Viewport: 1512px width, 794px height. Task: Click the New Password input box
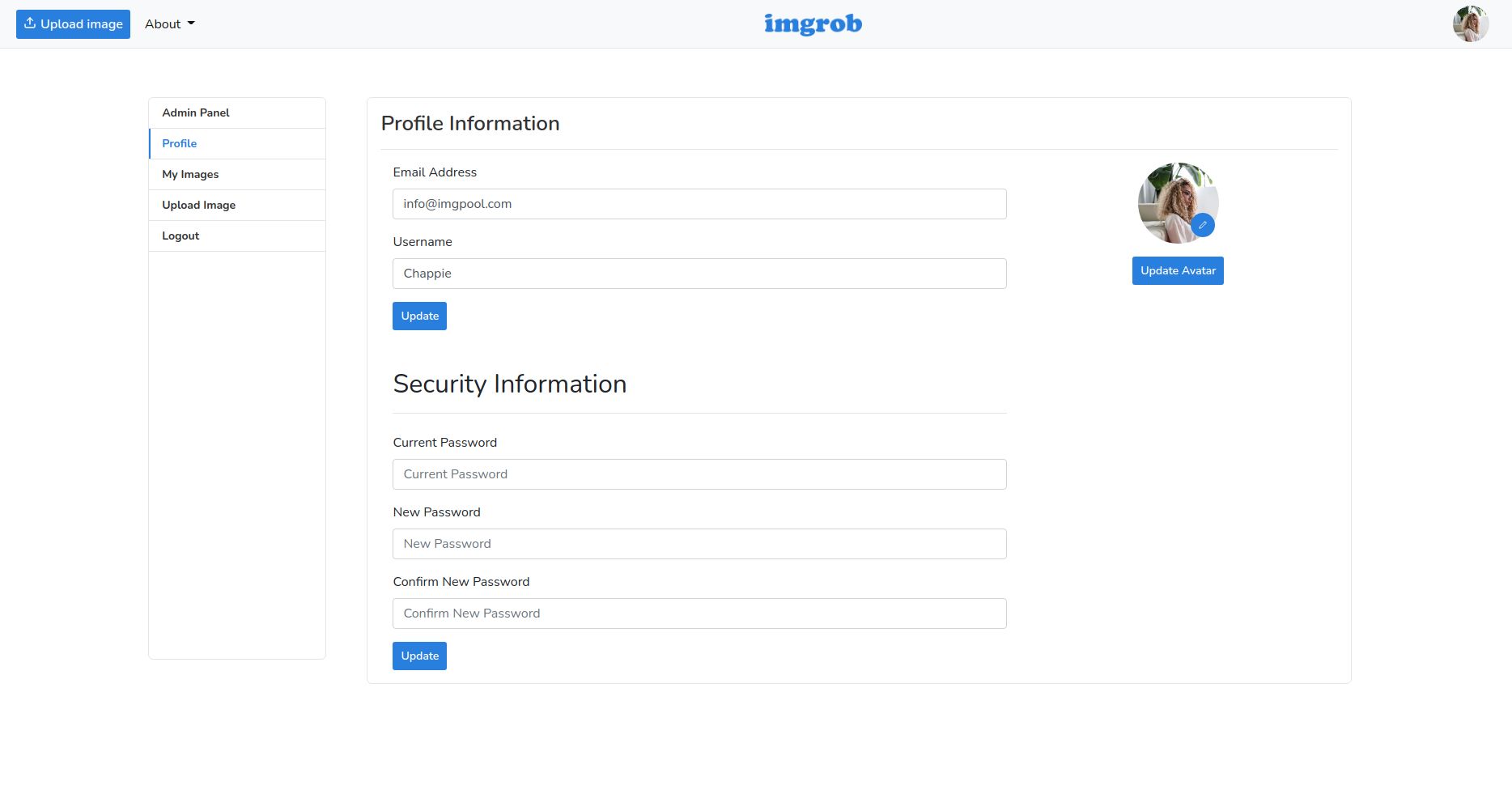699,544
